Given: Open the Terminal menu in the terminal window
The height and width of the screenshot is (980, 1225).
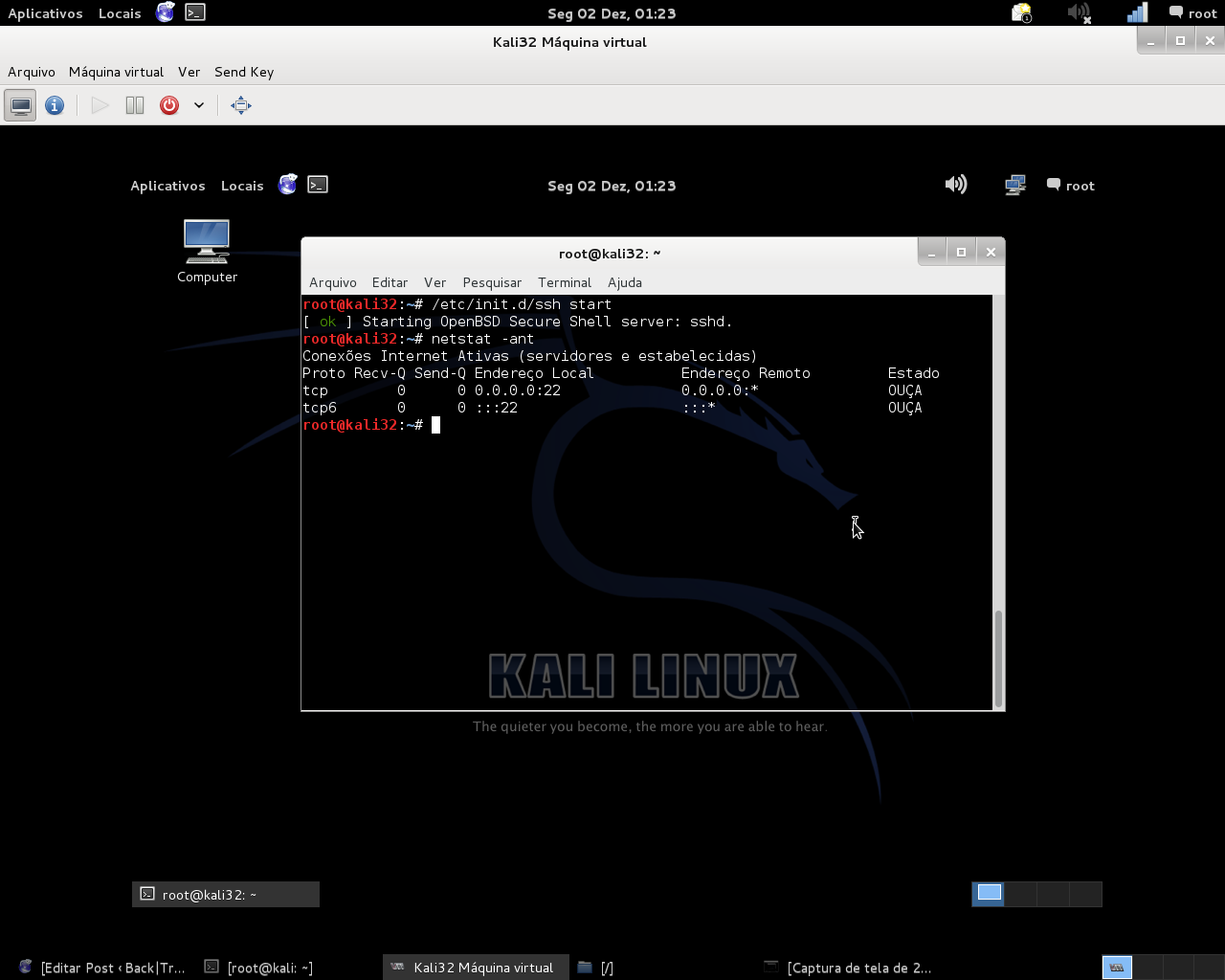Looking at the screenshot, I should click(565, 282).
